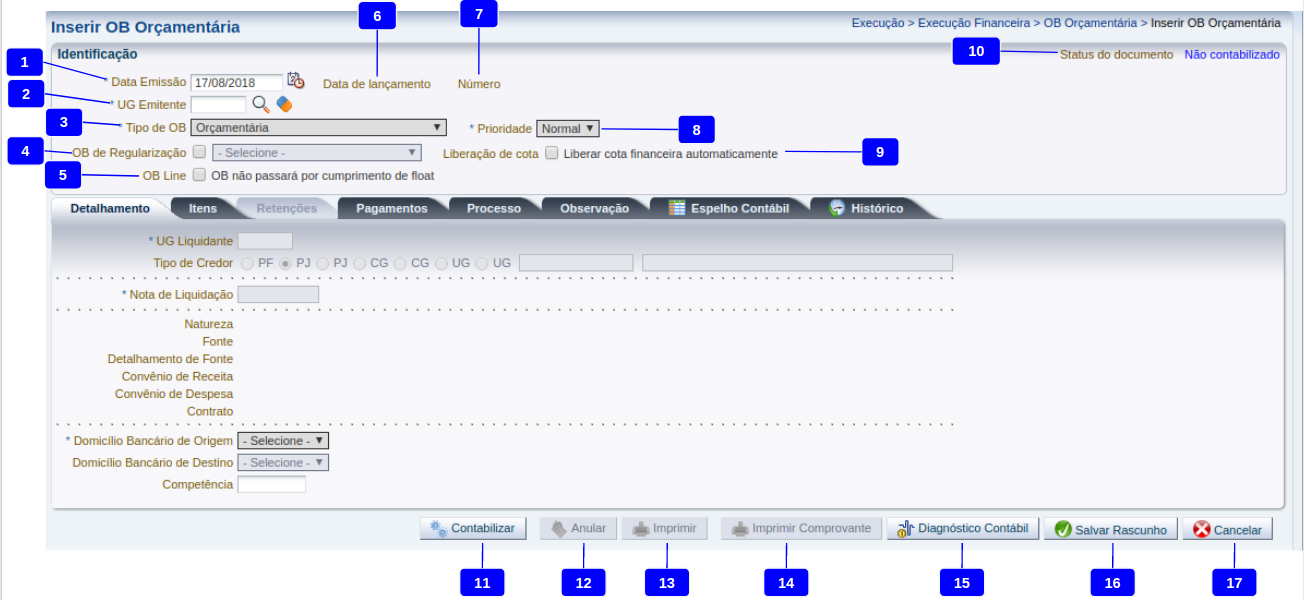Open the Prioridade dropdown
The height and width of the screenshot is (600, 1304).
tap(568, 128)
